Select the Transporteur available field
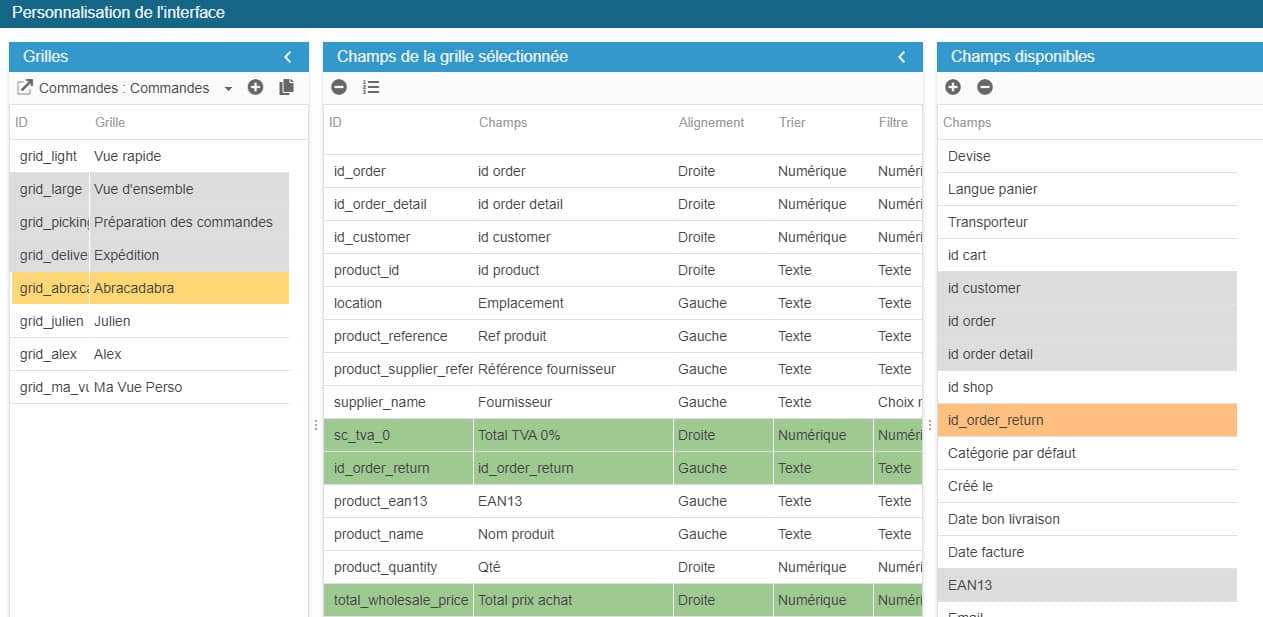Screen dimensions: 1263x617 pyautogui.click(x=1086, y=222)
